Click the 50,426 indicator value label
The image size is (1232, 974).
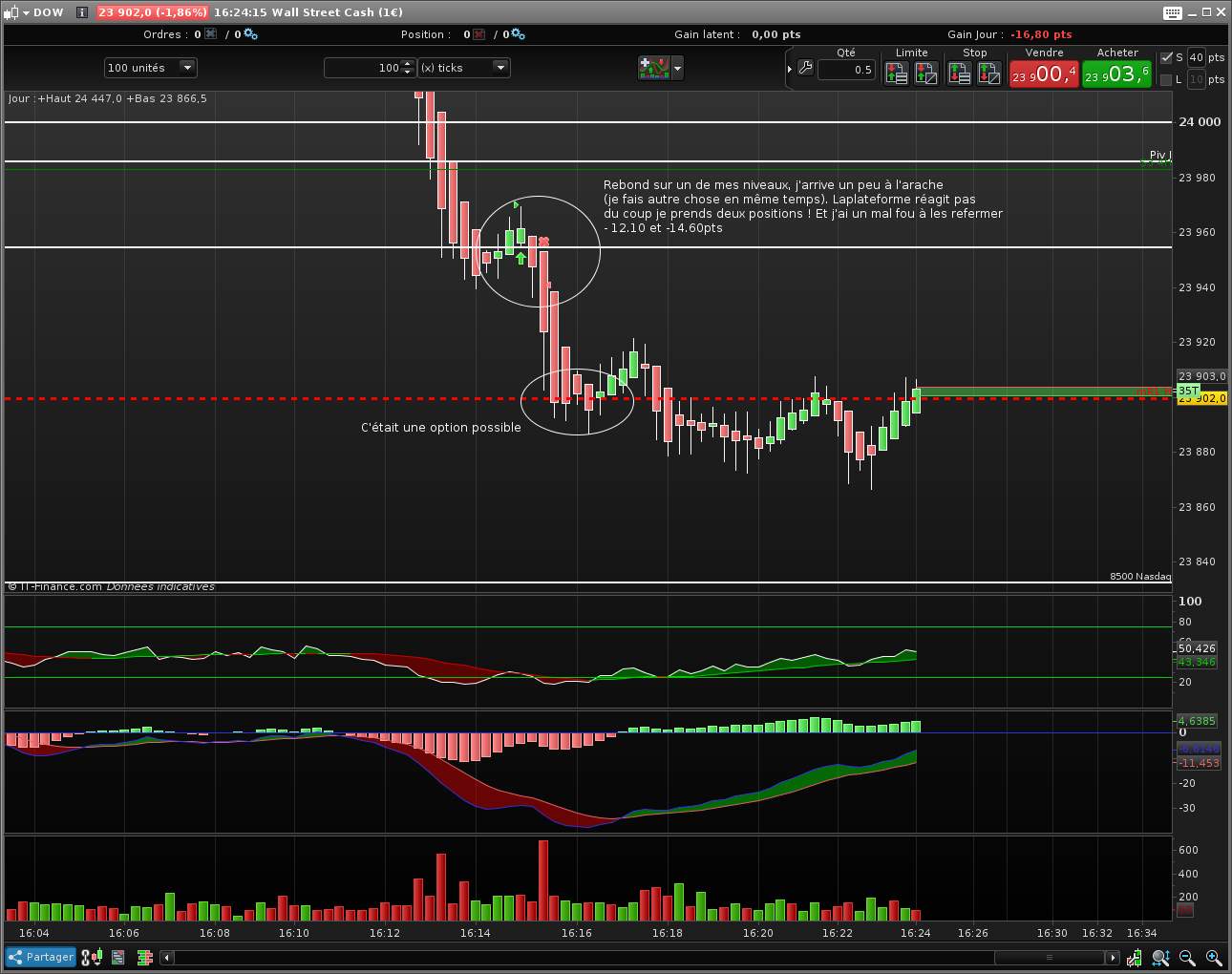pos(1197,648)
